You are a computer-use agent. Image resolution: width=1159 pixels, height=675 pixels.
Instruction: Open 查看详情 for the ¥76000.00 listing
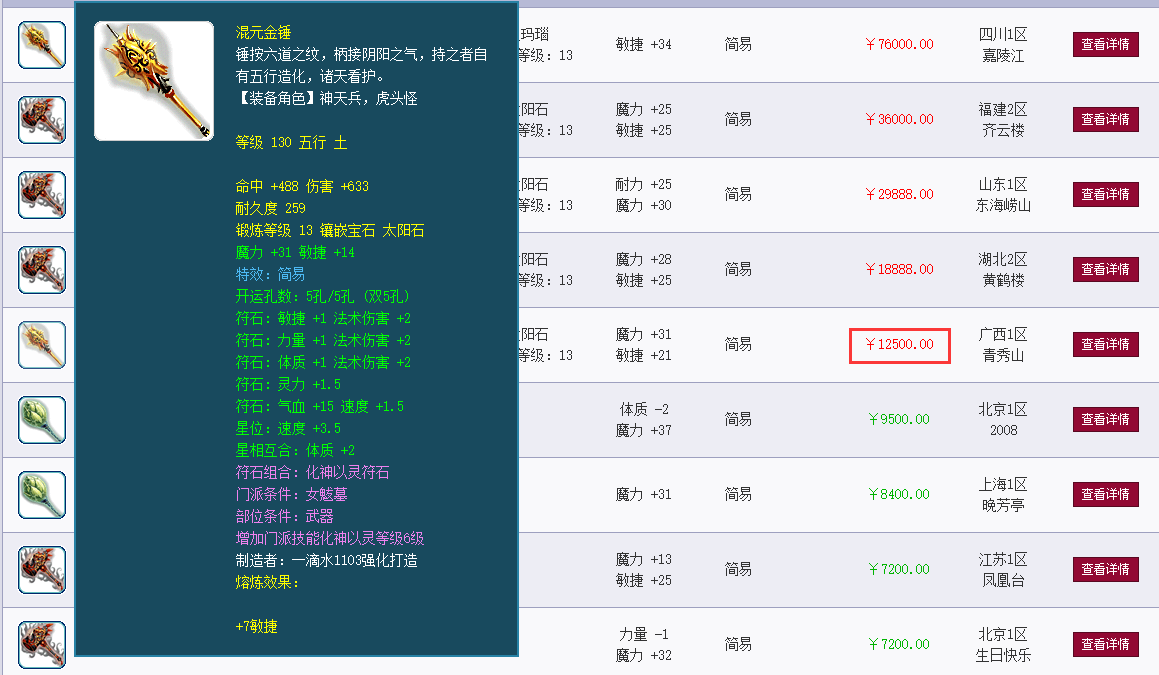coord(1105,45)
